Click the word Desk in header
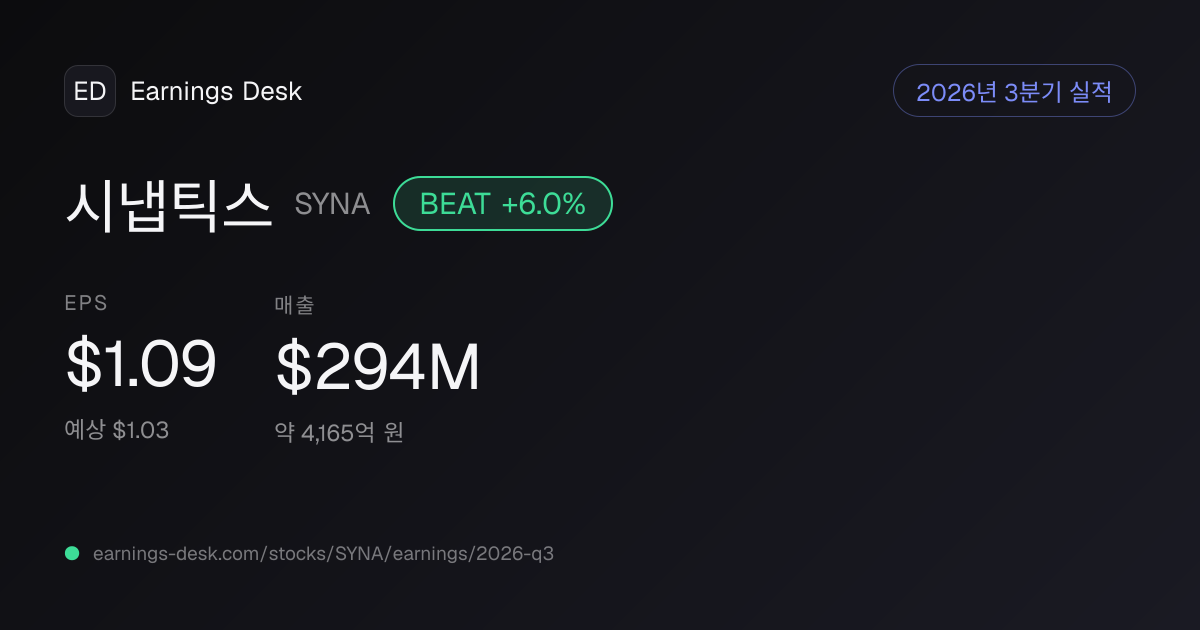Viewport: 1200px width, 630px height. [272, 91]
